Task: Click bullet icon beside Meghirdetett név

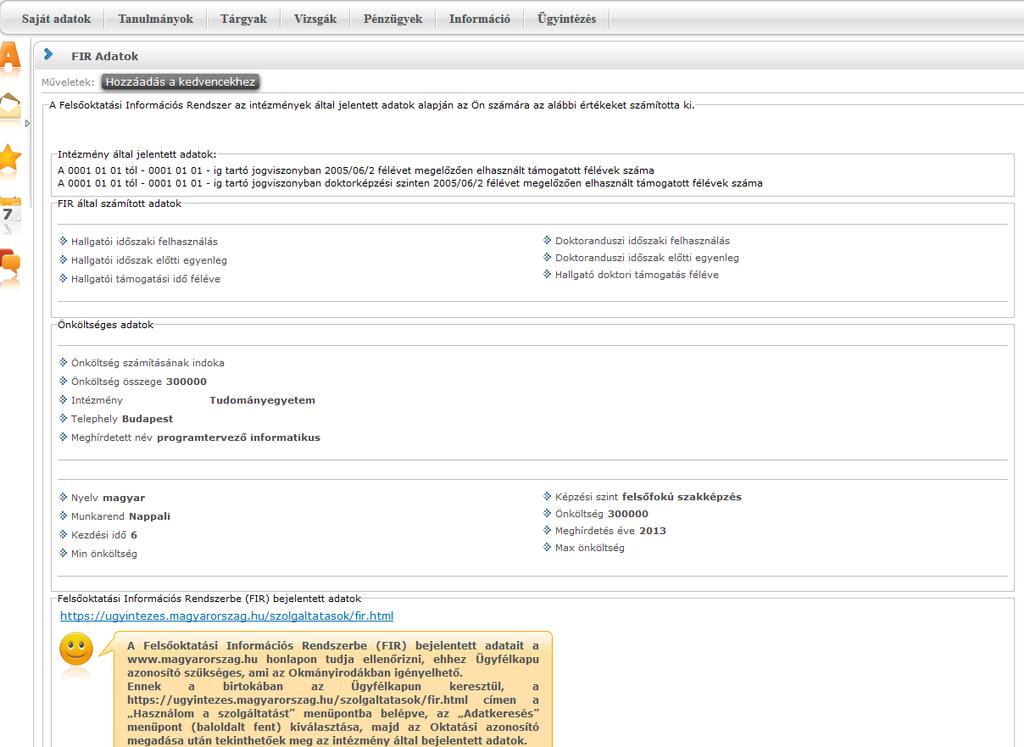Action: click(x=63, y=437)
